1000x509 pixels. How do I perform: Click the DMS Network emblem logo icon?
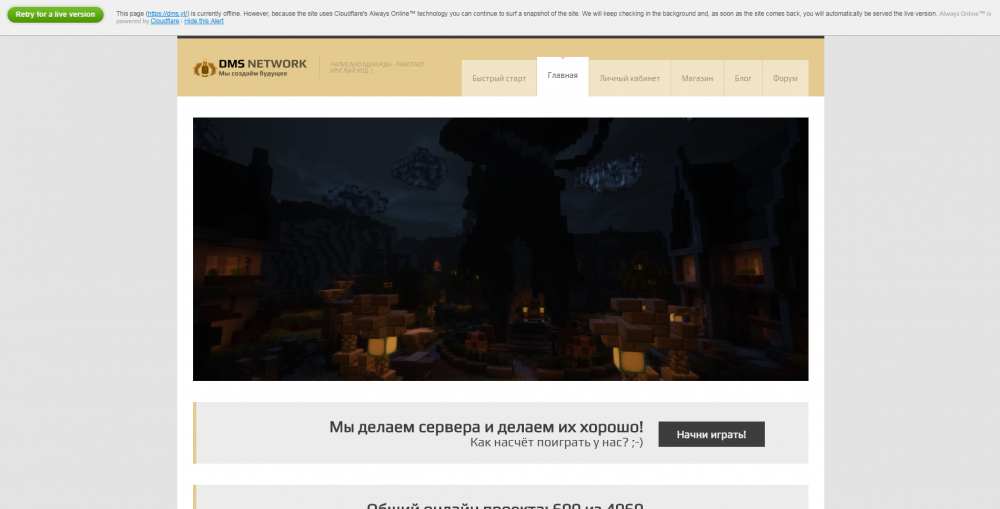click(204, 68)
